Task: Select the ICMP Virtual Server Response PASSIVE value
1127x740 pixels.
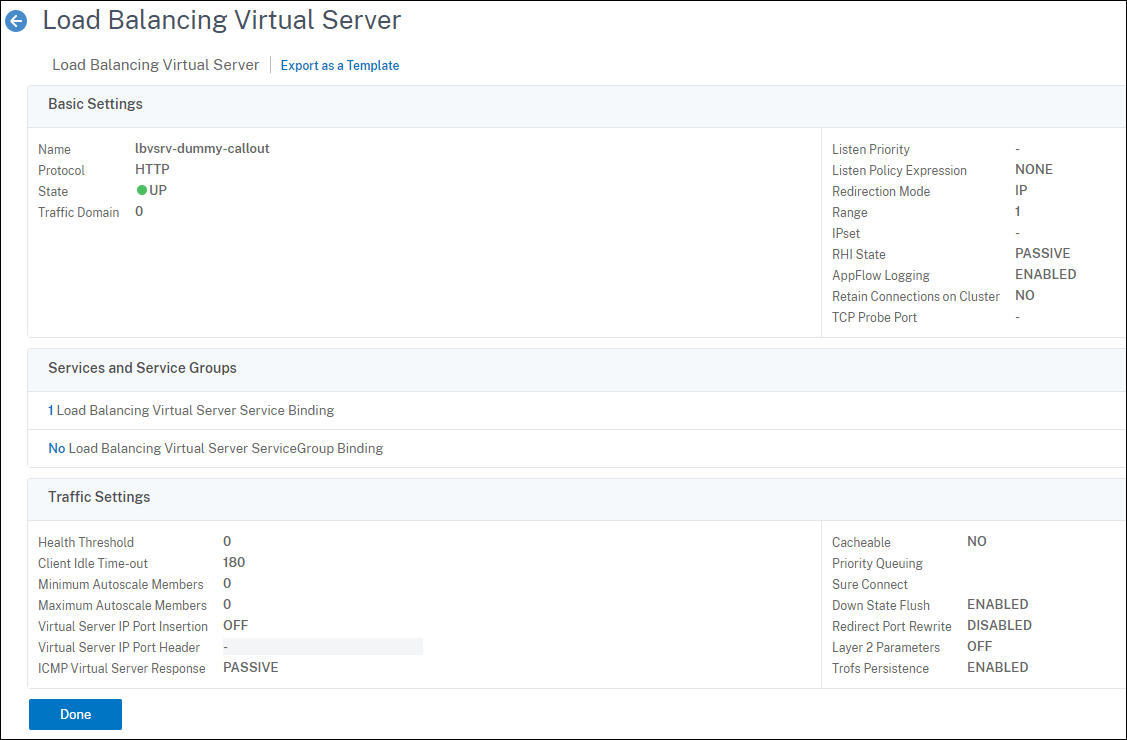Action: (x=250, y=668)
